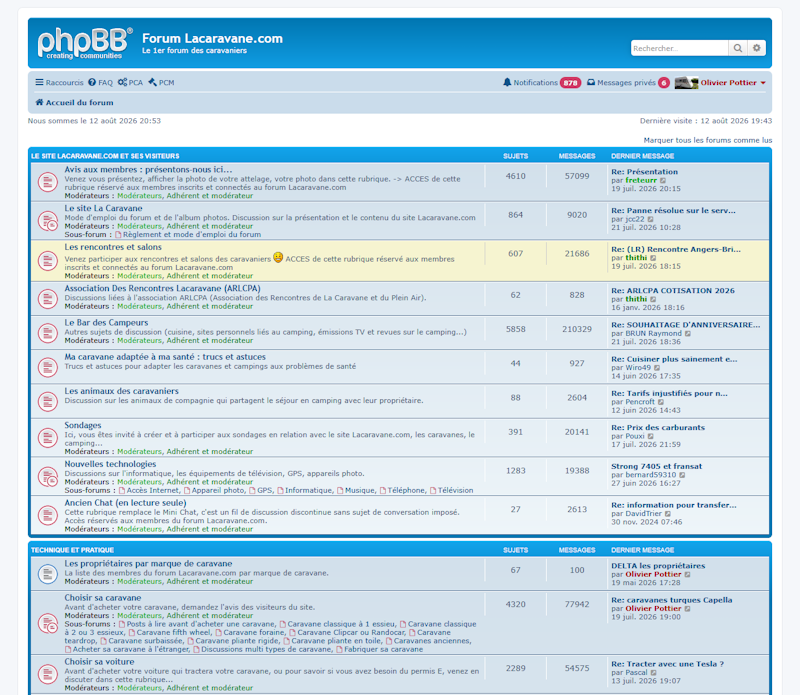Click the Notifications 878 badge
Image resolution: width=800 pixels, height=695 pixels.
pos(570,83)
